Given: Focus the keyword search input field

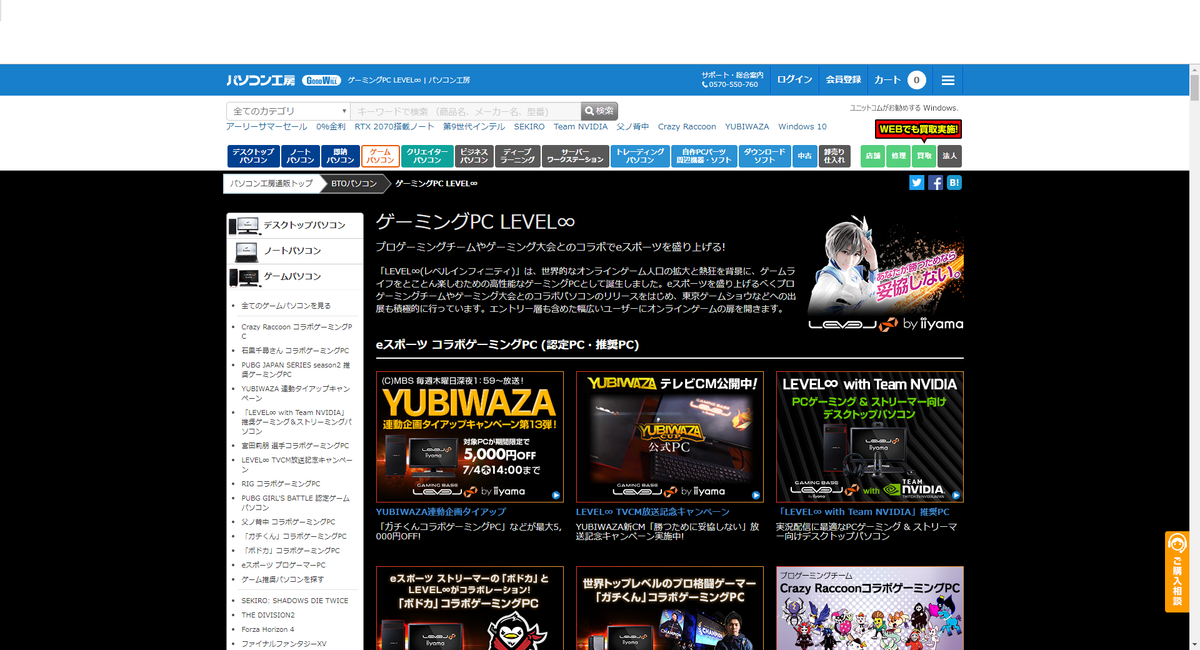Looking at the screenshot, I should coord(465,111).
